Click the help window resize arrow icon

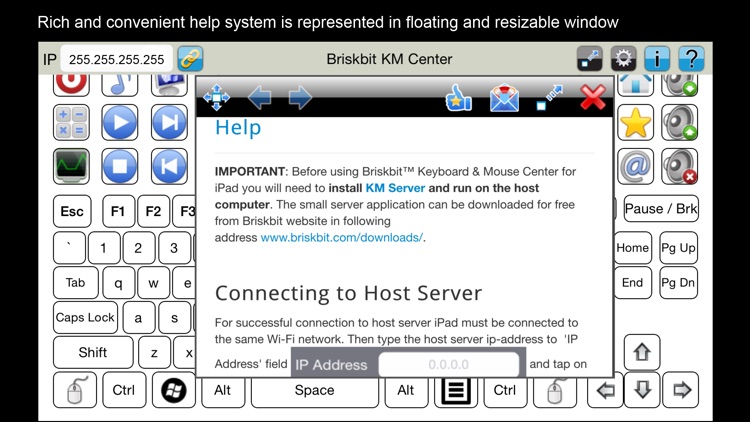tap(549, 98)
